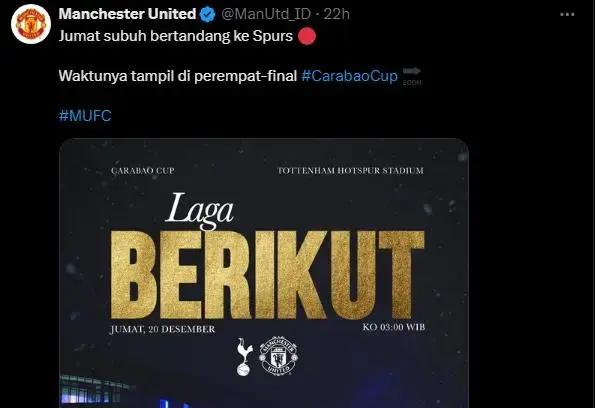Click the 'Jumat subuh bertandang ke Spurs' text
Screen dimensions: 595x408
[176, 36]
